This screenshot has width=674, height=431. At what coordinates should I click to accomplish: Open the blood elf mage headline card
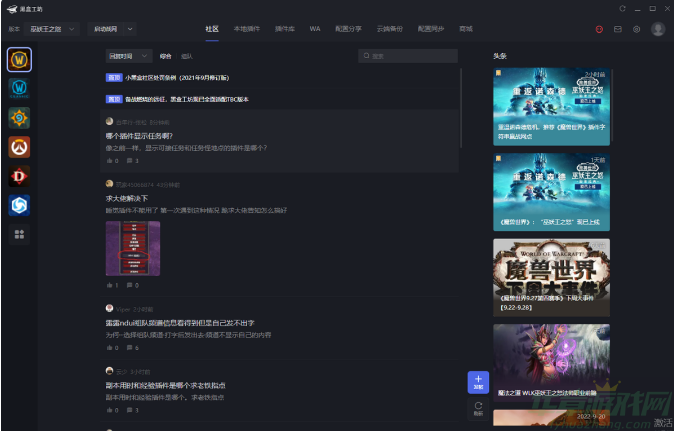coord(551,363)
